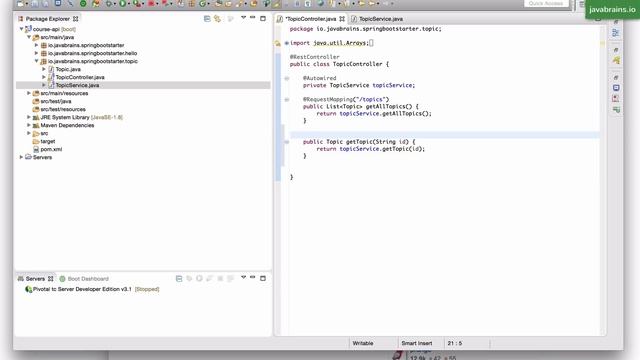Switch to the Boot Dashboard tab

84,279
